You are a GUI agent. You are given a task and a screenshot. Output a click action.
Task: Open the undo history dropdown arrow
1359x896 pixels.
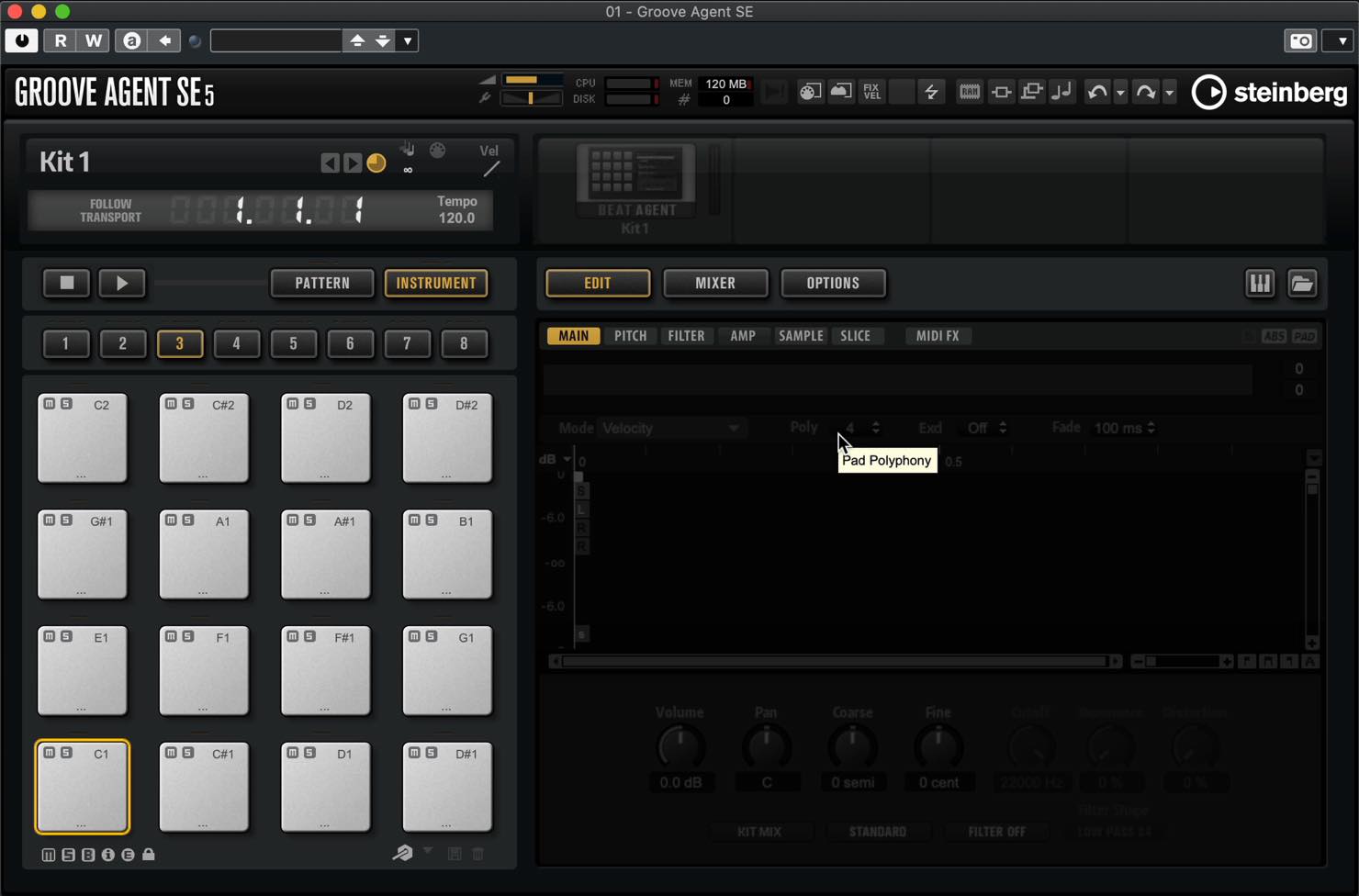1120,93
